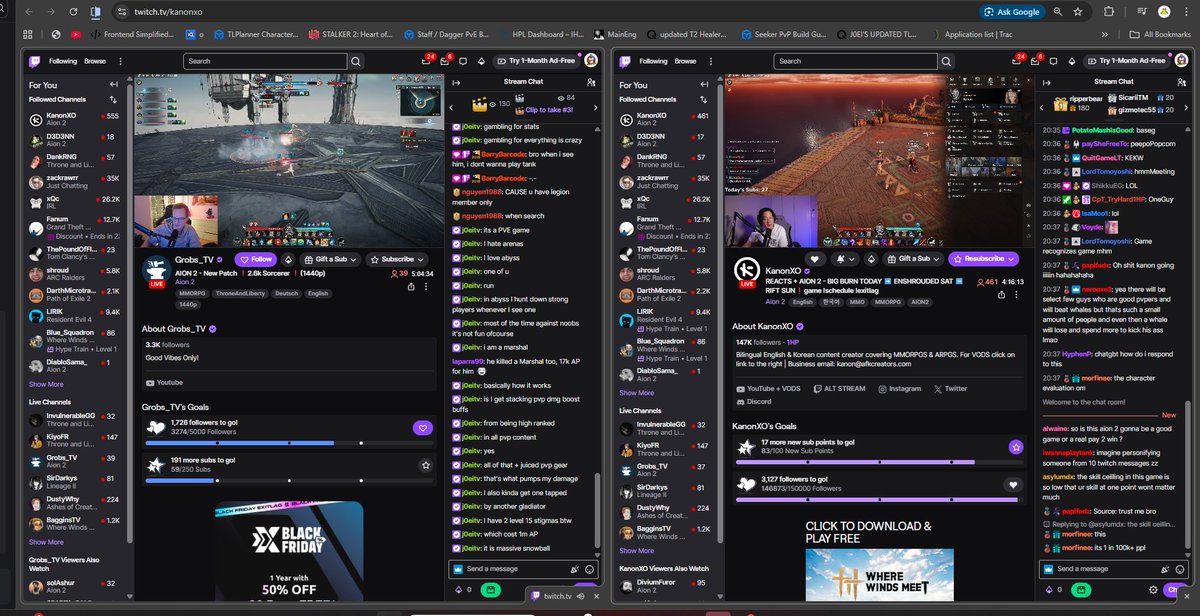Image resolution: width=1200 pixels, height=616 pixels.
Task: Click share icon under KanonXO stream
Action: click(x=1004, y=296)
